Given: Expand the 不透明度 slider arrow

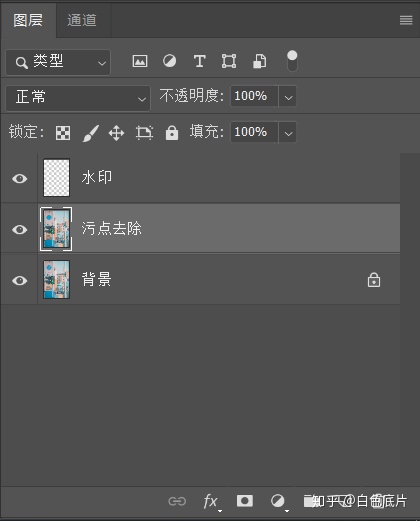Looking at the screenshot, I should click(288, 97).
